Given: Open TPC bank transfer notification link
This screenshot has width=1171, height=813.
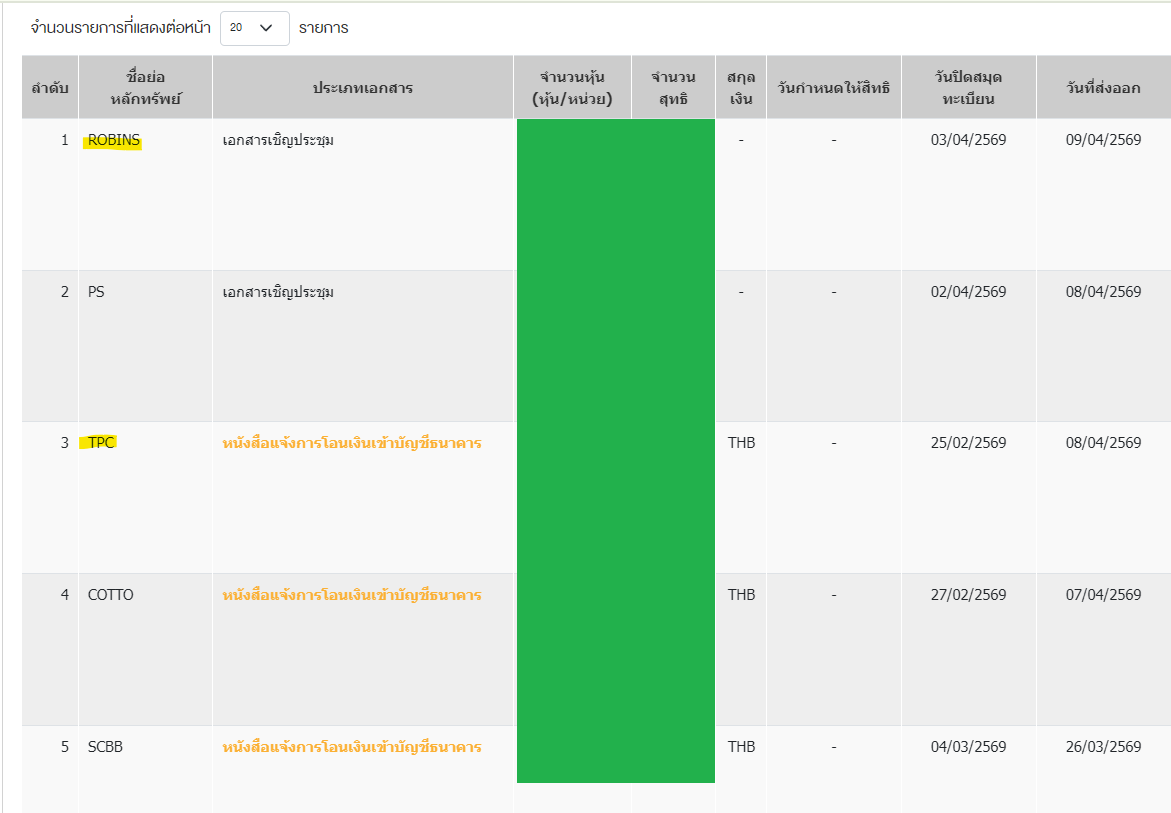Looking at the screenshot, I should click(352, 443).
